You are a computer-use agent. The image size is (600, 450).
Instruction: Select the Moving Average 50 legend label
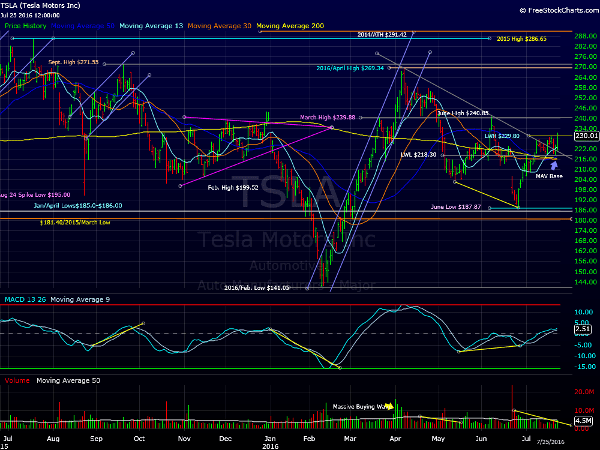82,26
